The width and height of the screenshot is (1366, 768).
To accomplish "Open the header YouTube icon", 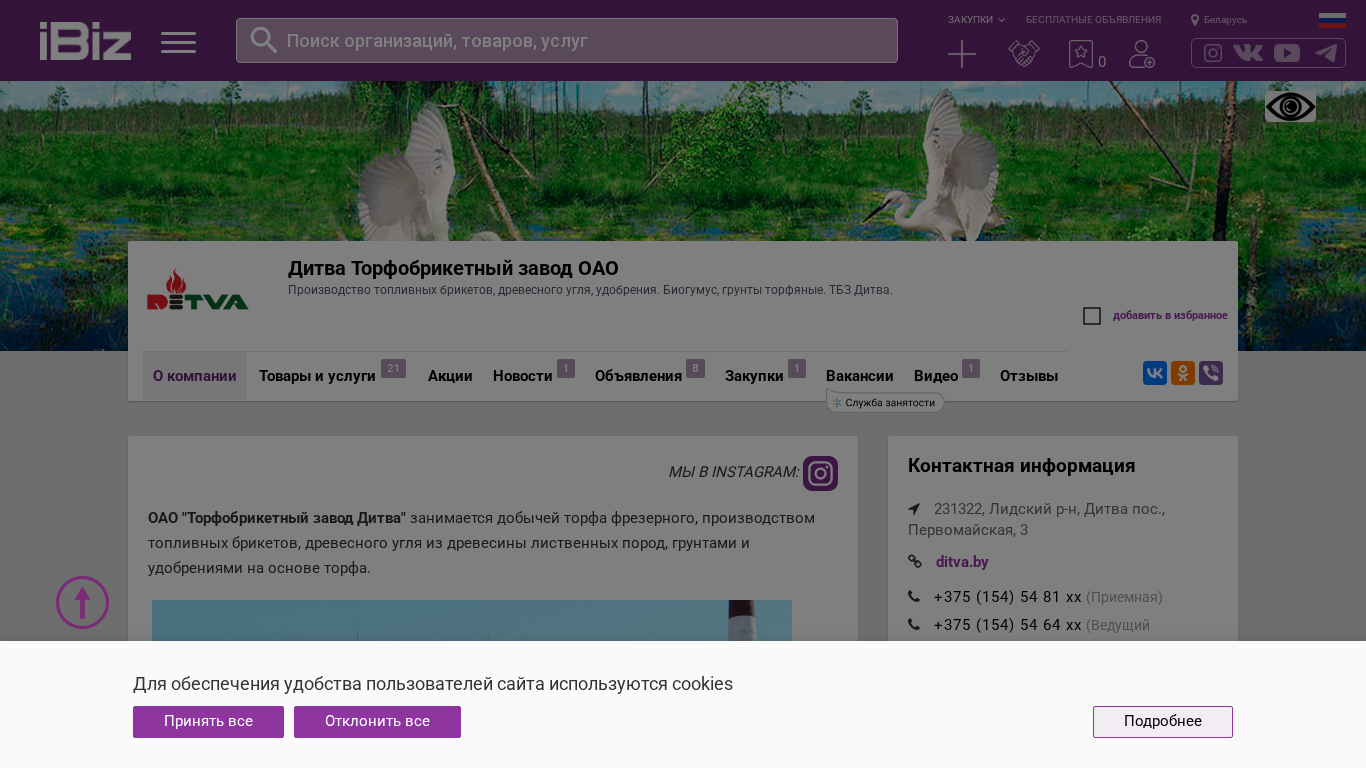I will click(x=1287, y=53).
